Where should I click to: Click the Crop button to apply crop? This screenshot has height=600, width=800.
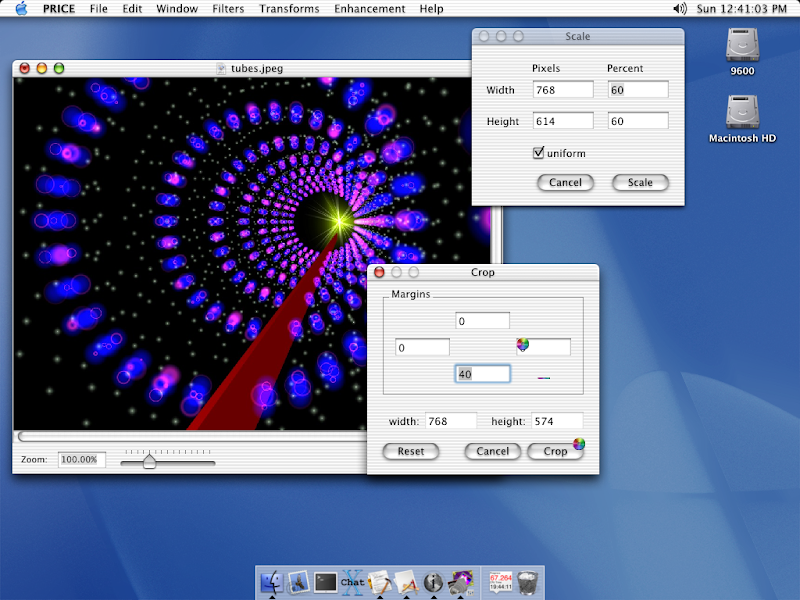[555, 452]
